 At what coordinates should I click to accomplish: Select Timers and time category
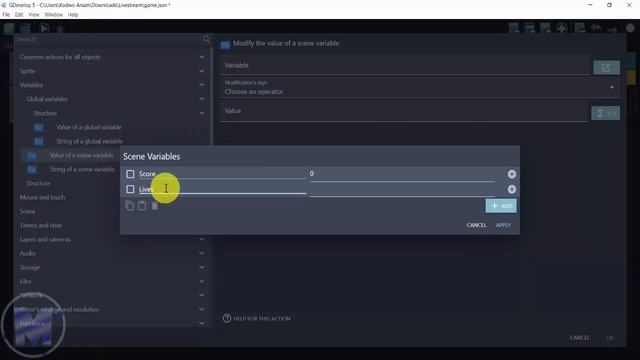click(40, 225)
